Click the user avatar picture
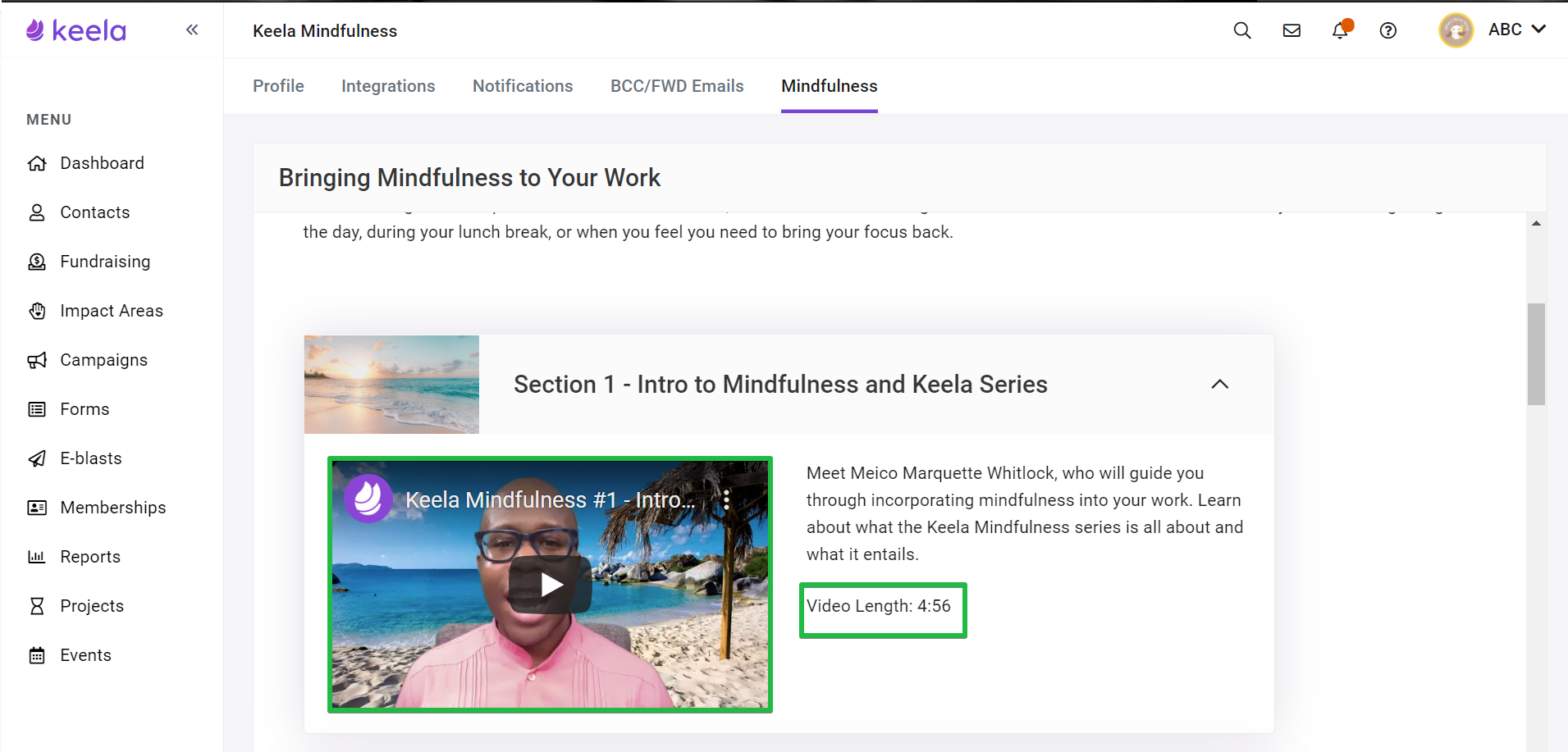Screen dimensions: 1568x752 tap(1456, 30)
